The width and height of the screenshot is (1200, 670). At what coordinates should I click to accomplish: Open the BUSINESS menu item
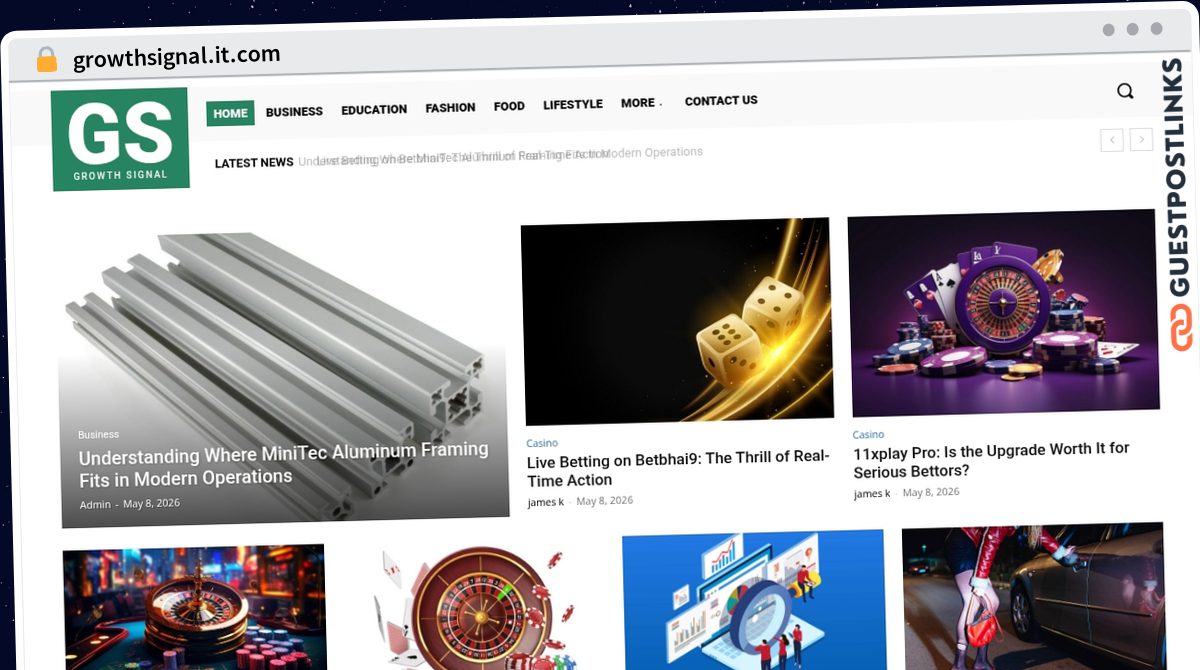click(x=294, y=112)
